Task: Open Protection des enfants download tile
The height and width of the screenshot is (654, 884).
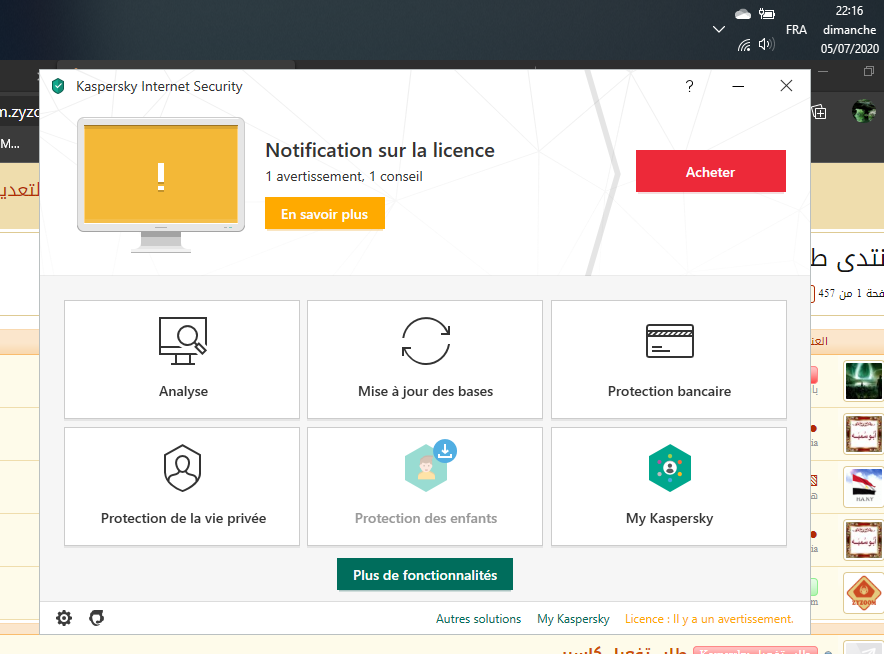Action: click(x=425, y=486)
